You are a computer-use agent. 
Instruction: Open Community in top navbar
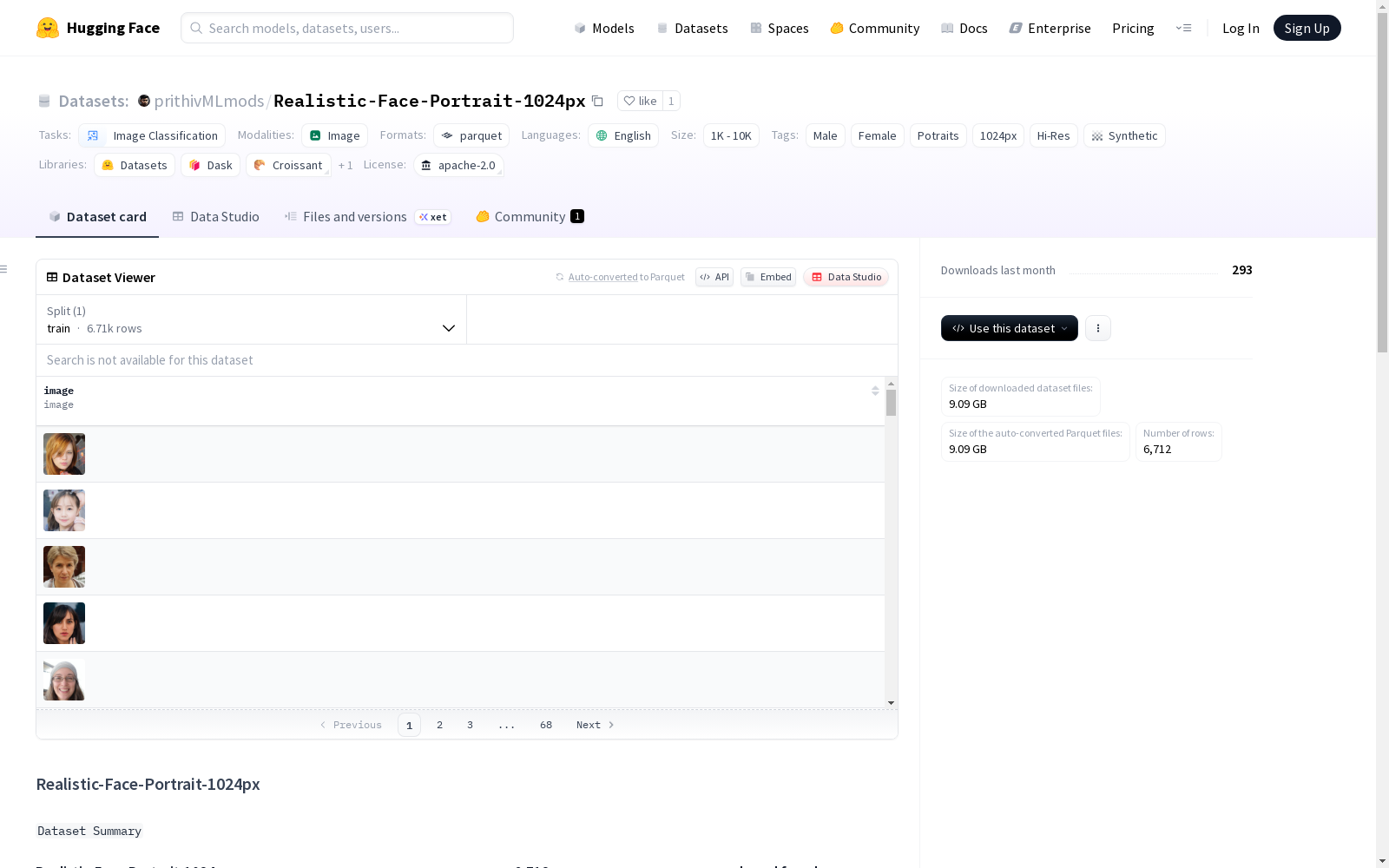pos(875,28)
